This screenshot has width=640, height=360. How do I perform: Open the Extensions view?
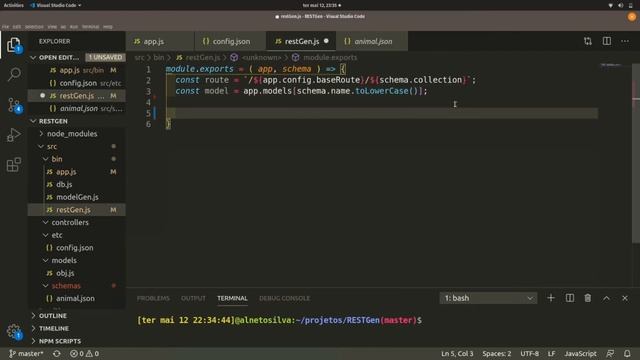tap(14, 165)
